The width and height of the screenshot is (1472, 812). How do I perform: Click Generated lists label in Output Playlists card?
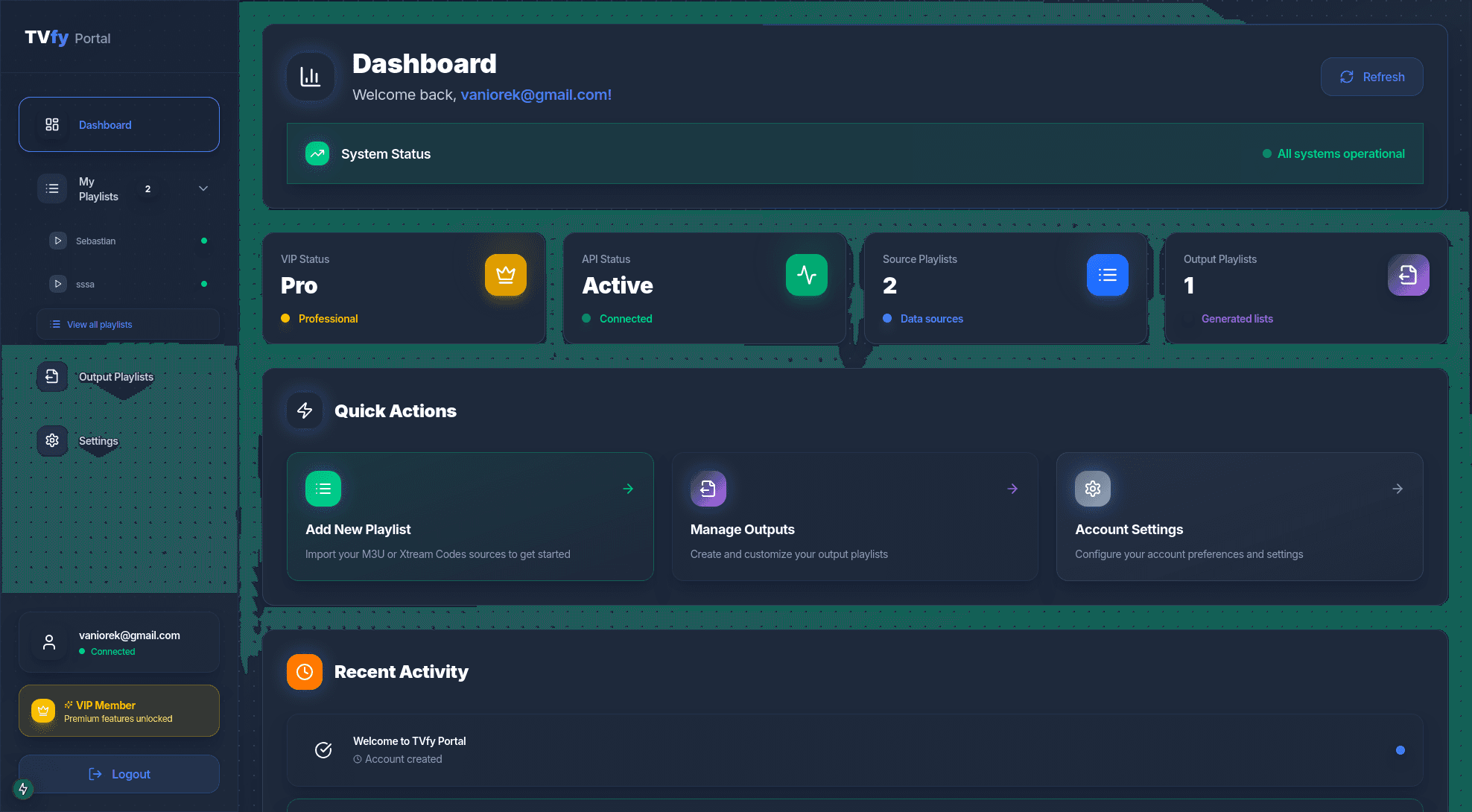click(x=1237, y=318)
